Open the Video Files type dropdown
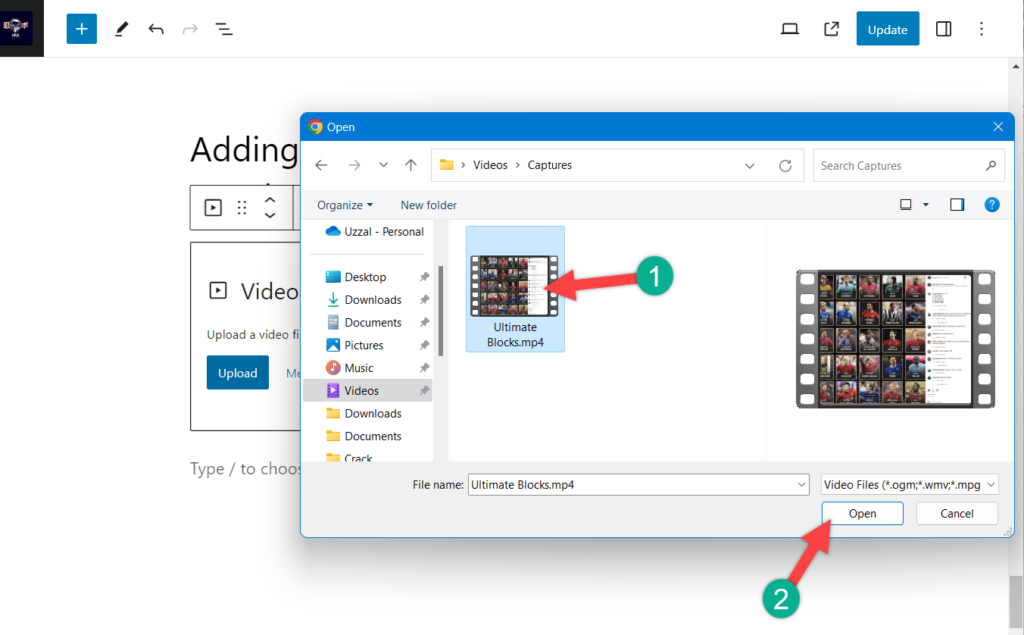 (x=909, y=485)
